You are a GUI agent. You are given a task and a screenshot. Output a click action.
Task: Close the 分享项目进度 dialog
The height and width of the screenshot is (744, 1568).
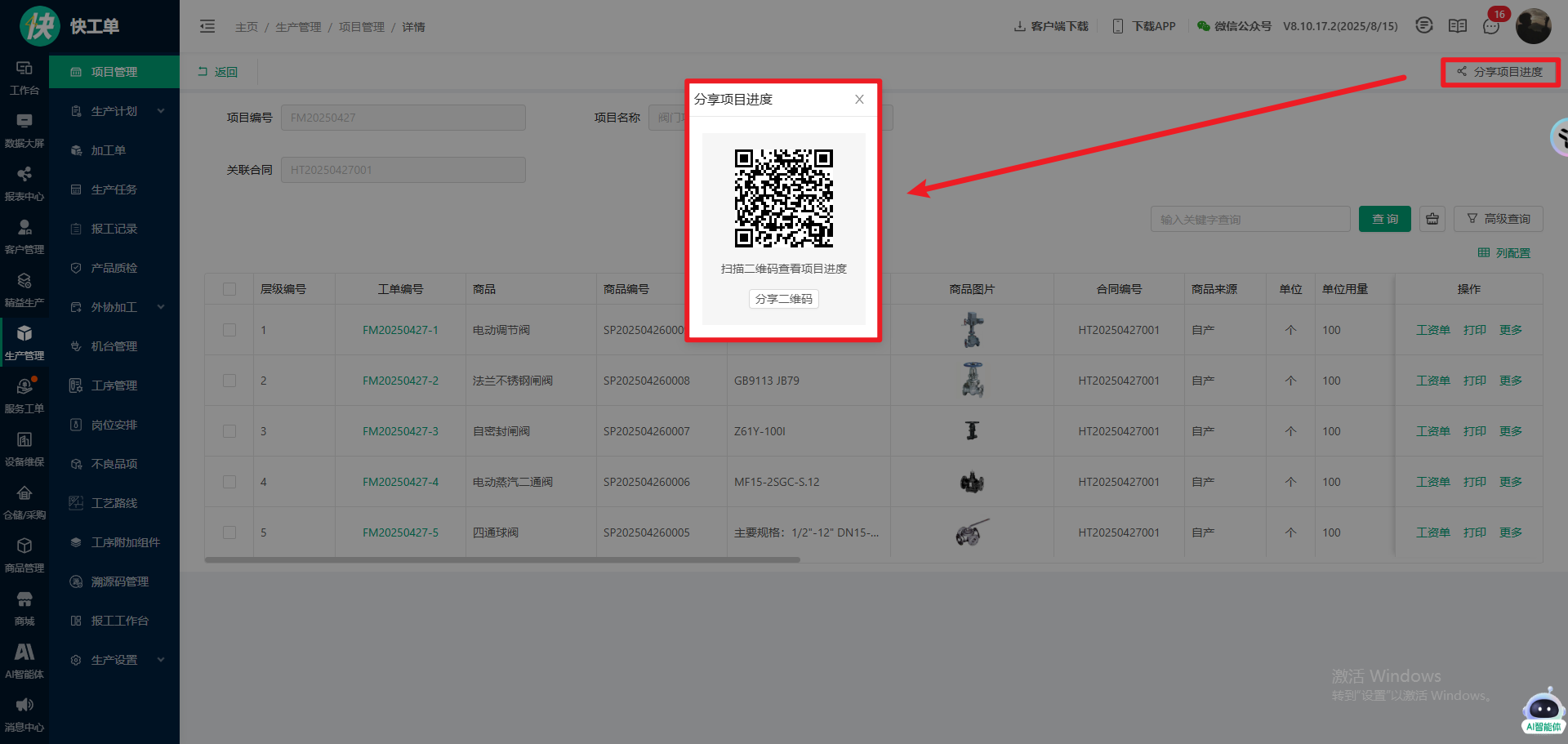click(x=859, y=100)
